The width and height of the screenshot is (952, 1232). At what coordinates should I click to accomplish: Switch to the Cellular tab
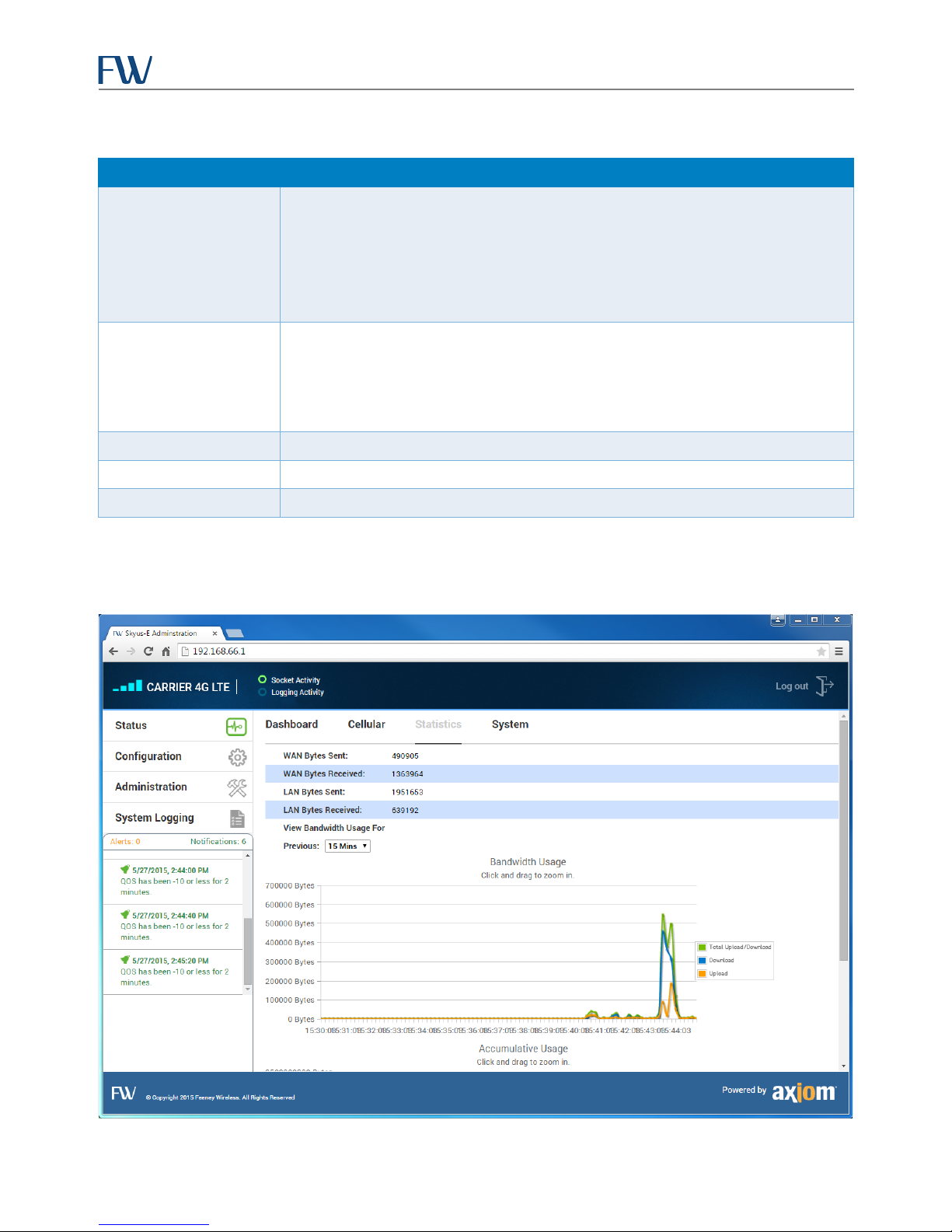tap(367, 724)
